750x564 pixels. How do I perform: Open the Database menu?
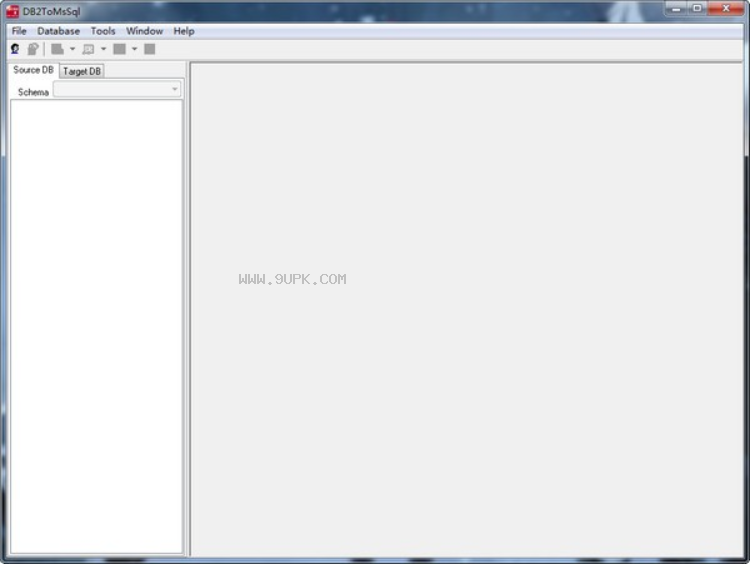pyautogui.click(x=58, y=31)
